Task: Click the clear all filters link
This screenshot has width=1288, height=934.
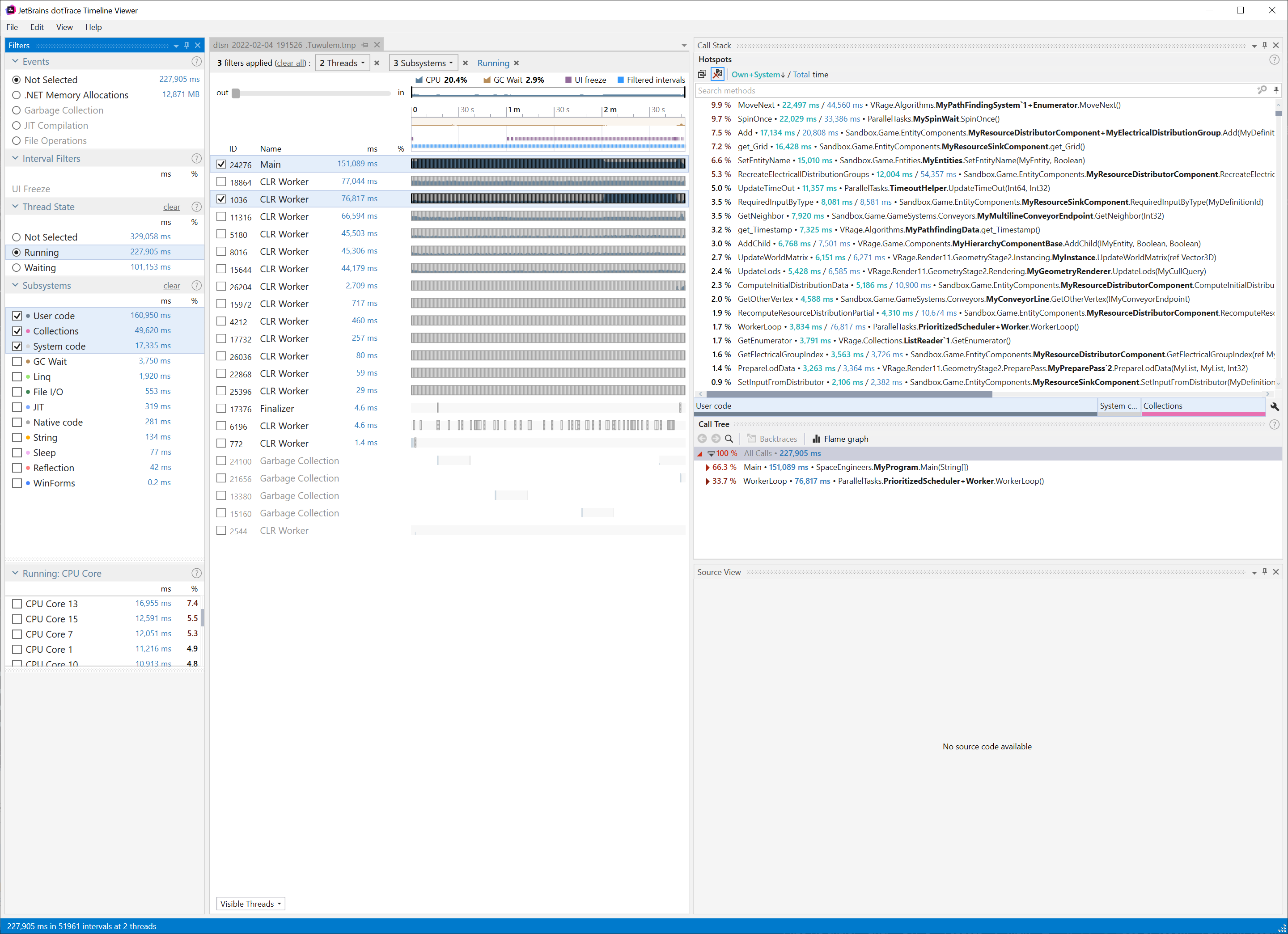Action: (291, 63)
